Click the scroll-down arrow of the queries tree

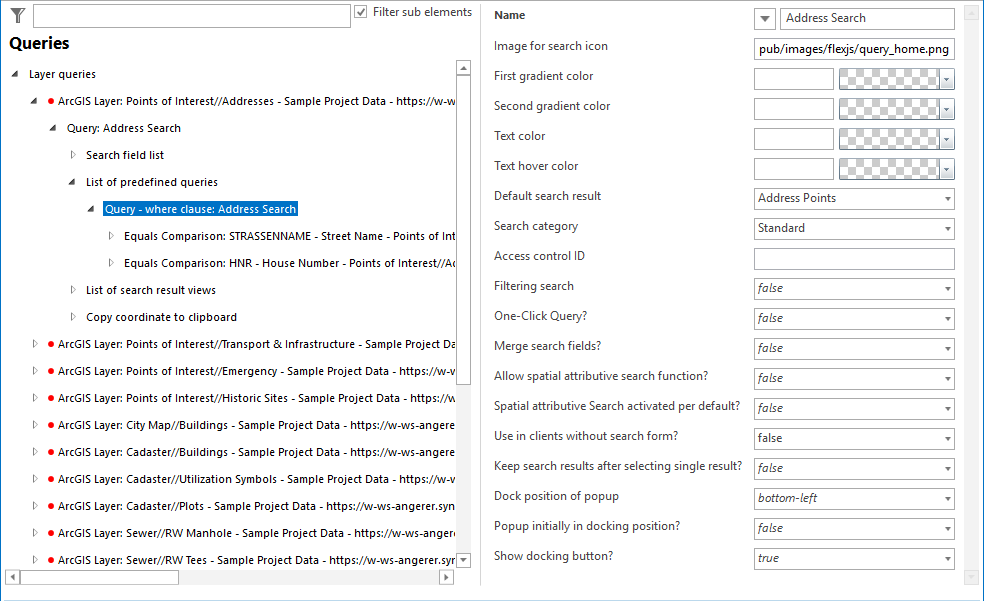tap(463, 560)
